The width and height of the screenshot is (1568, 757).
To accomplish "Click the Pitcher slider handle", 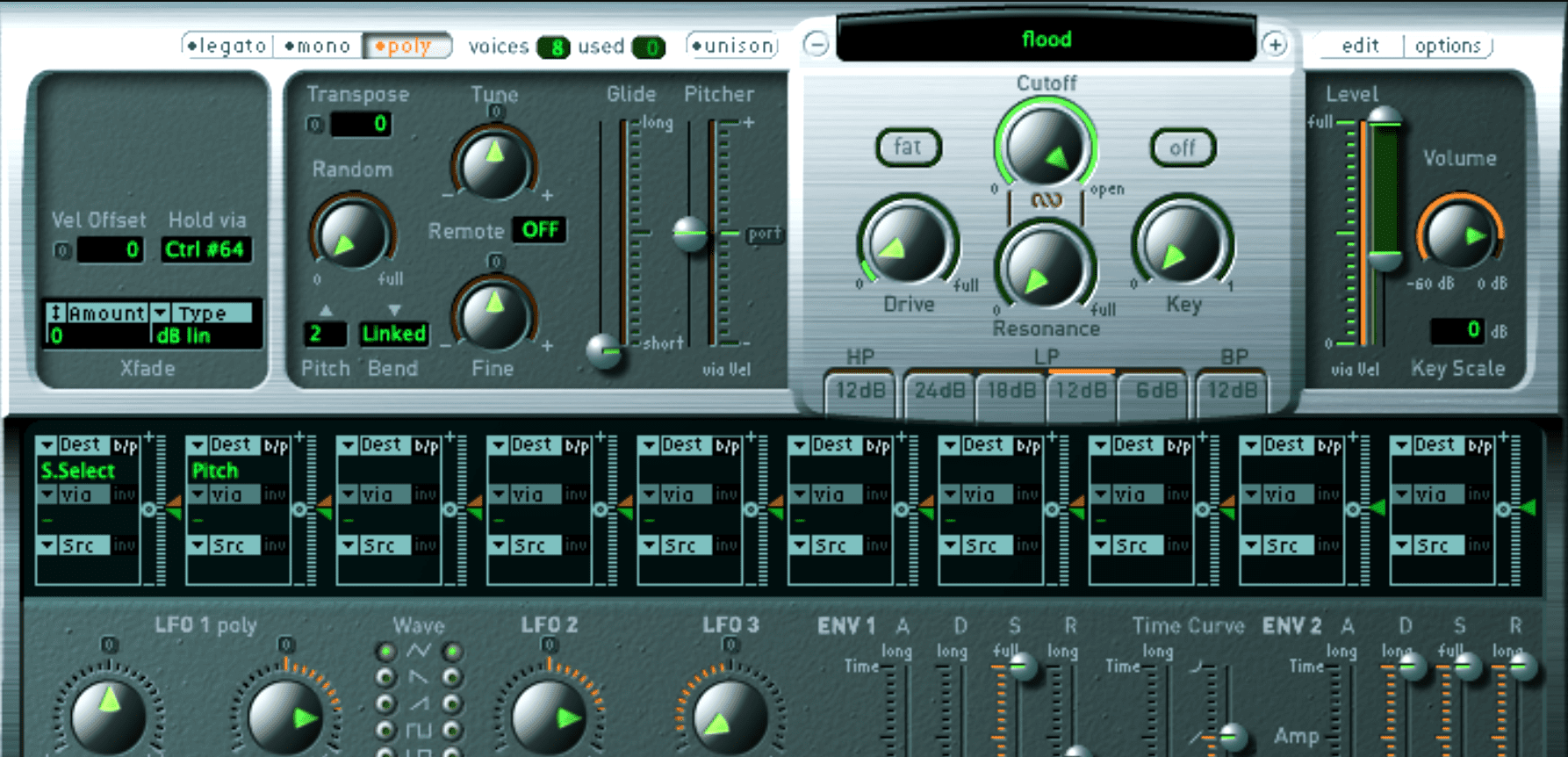I will (690, 234).
